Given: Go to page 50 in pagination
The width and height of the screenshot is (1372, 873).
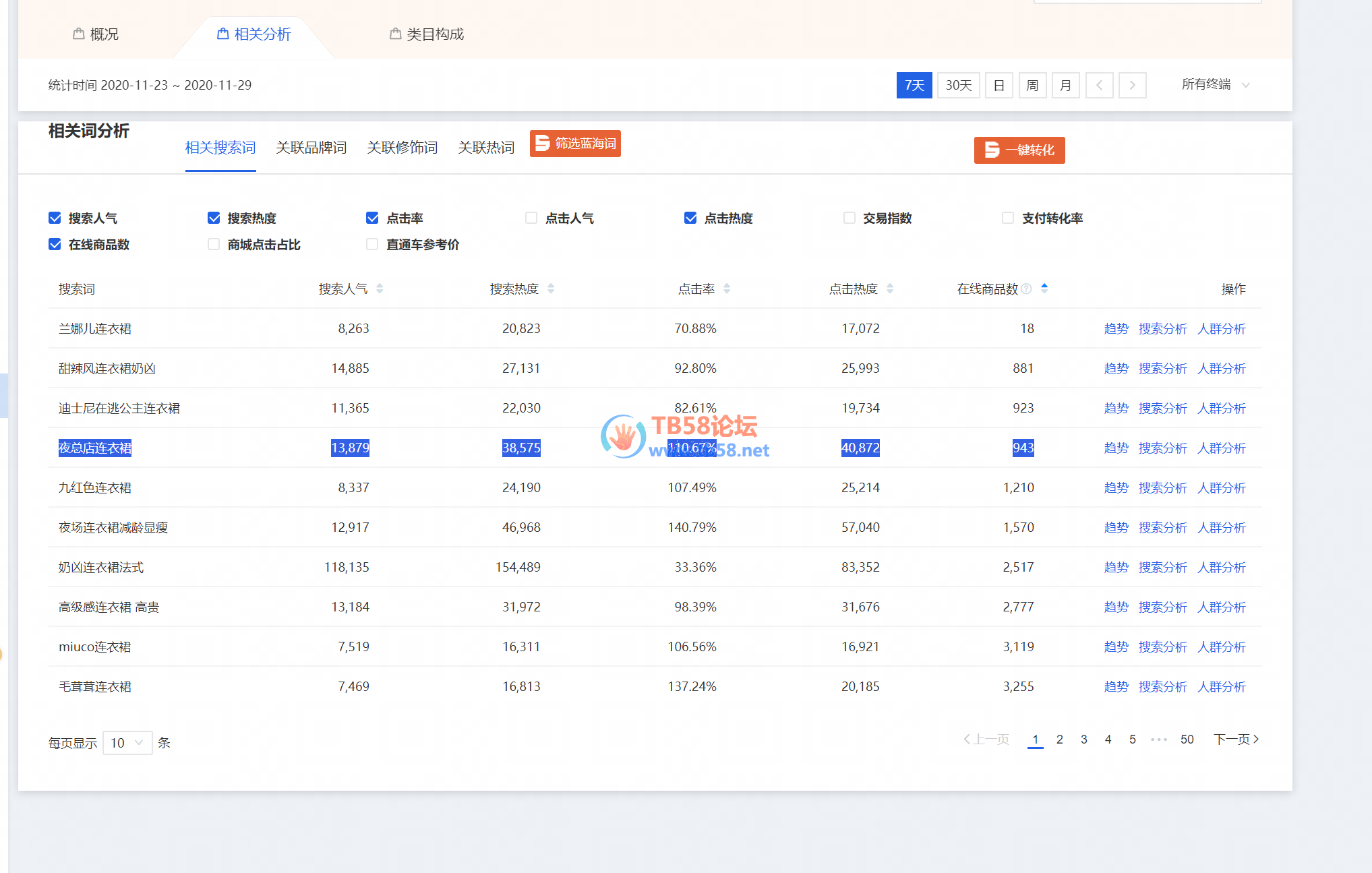Looking at the screenshot, I should 1187,740.
